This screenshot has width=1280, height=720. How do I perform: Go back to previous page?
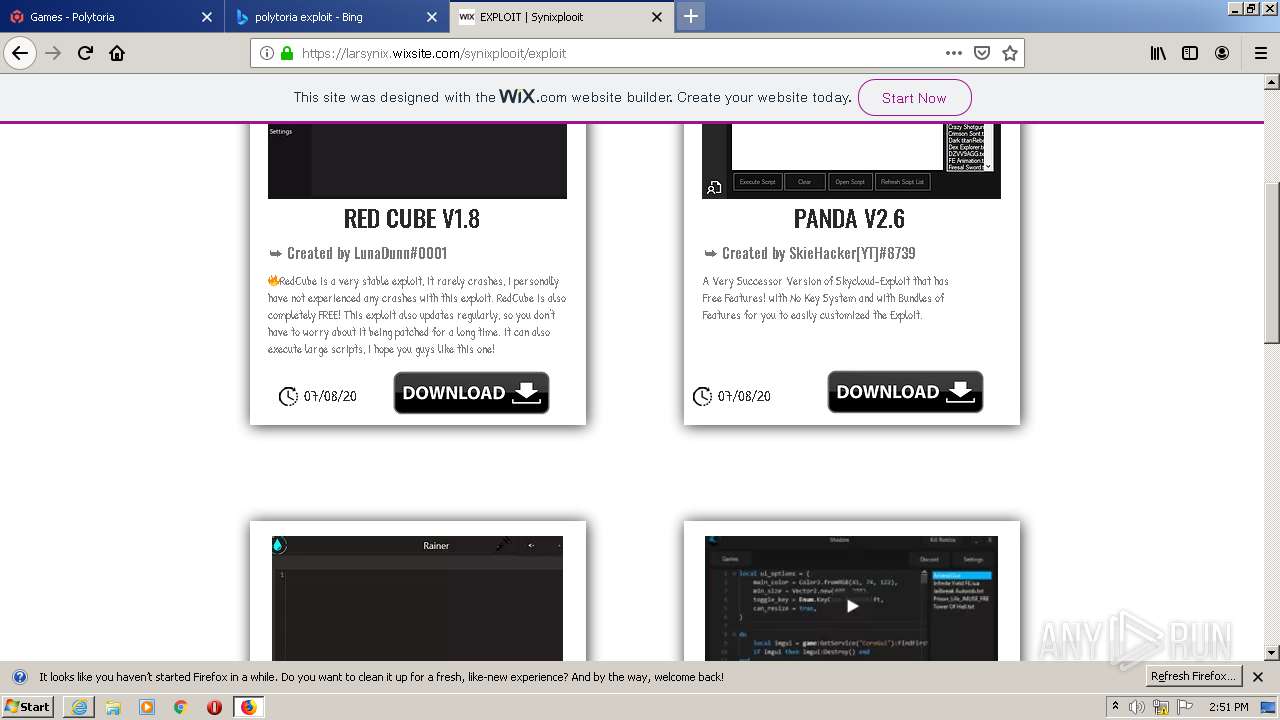pyautogui.click(x=20, y=53)
